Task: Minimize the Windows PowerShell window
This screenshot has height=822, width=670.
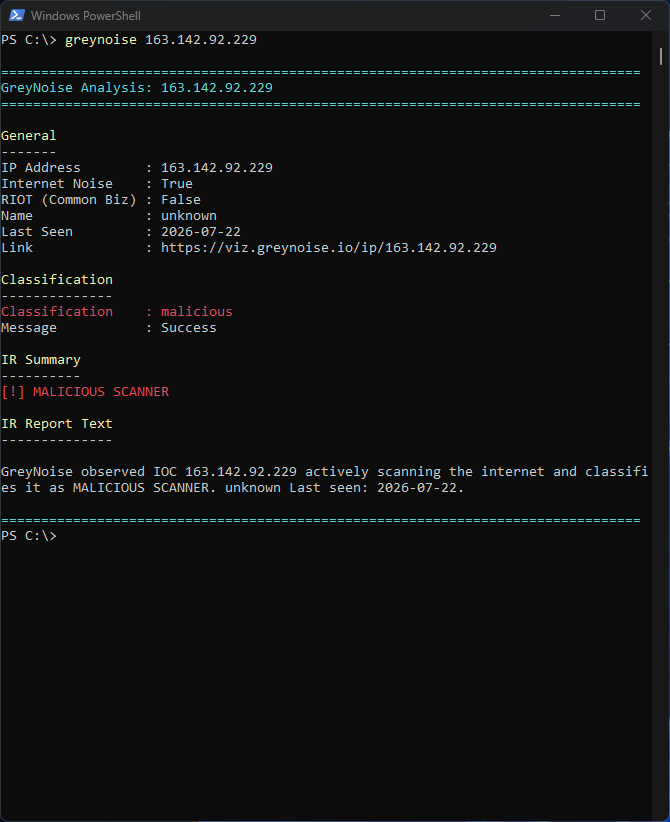Action: pos(555,15)
